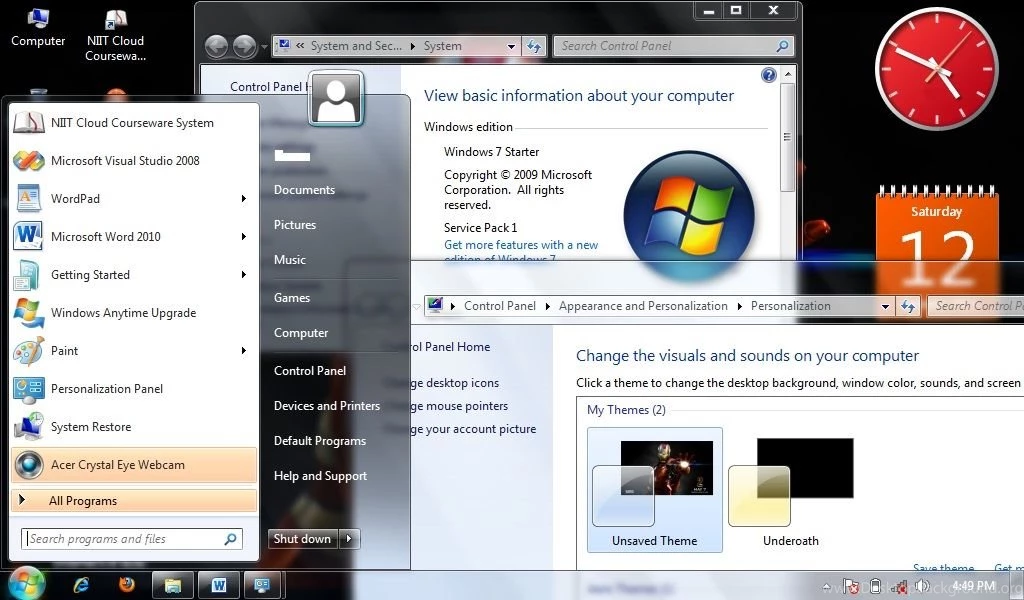Expand Getting Started submenu arrow
This screenshot has width=1024, height=600.
click(244, 275)
